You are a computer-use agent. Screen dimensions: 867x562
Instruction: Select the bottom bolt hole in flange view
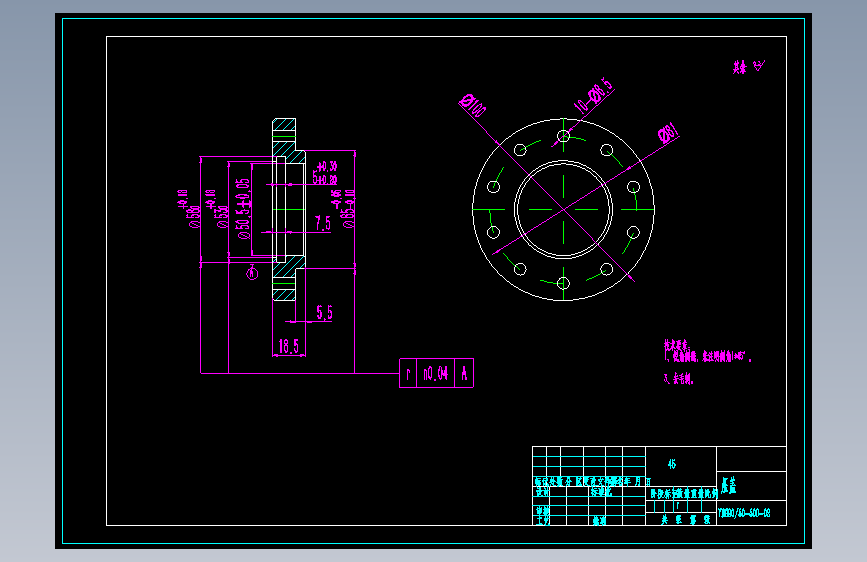(563, 283)
